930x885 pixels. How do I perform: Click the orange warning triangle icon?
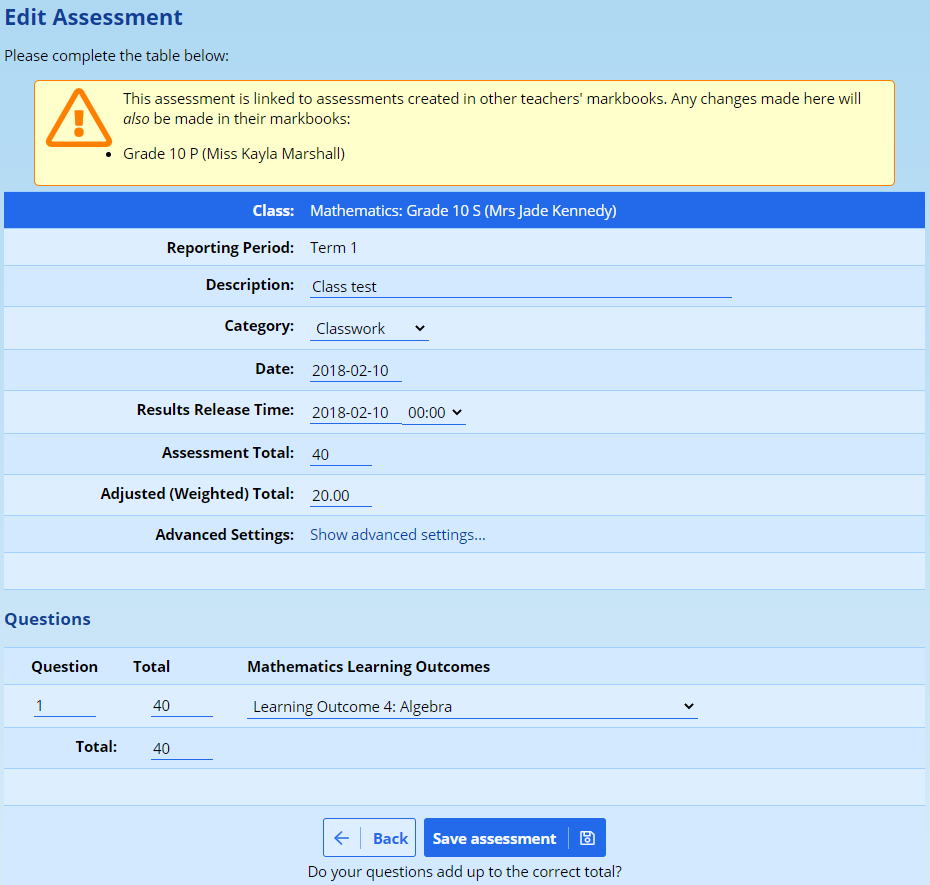(78, 117)
